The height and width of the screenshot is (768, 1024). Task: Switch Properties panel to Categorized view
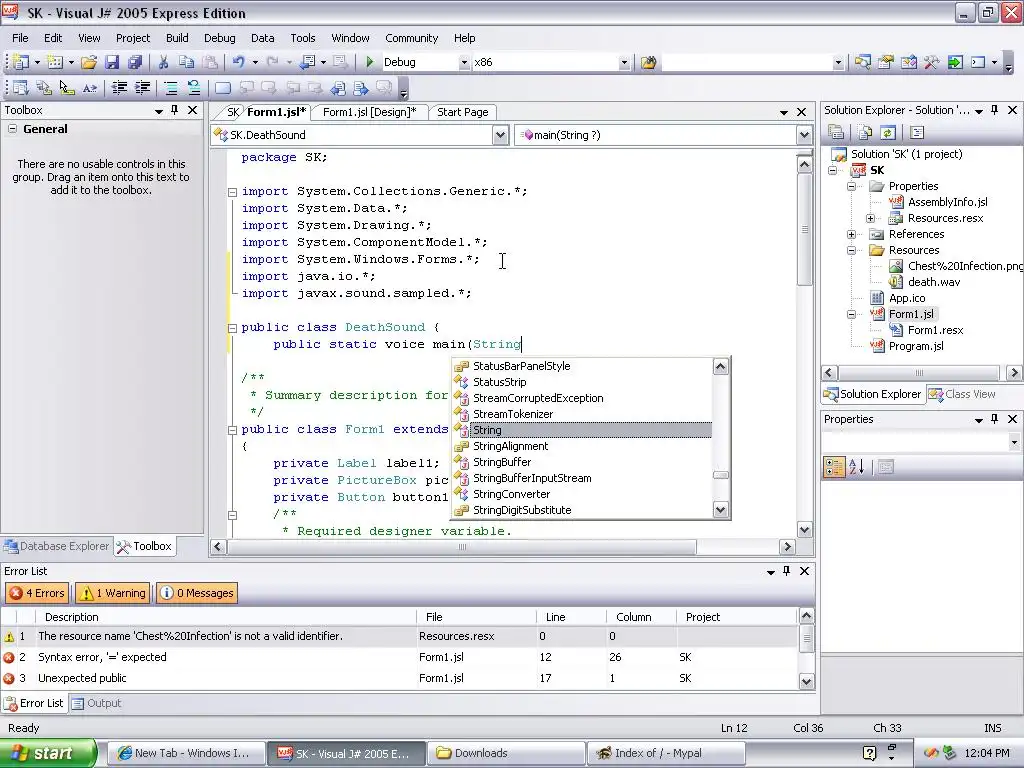(x=834, y=467)
